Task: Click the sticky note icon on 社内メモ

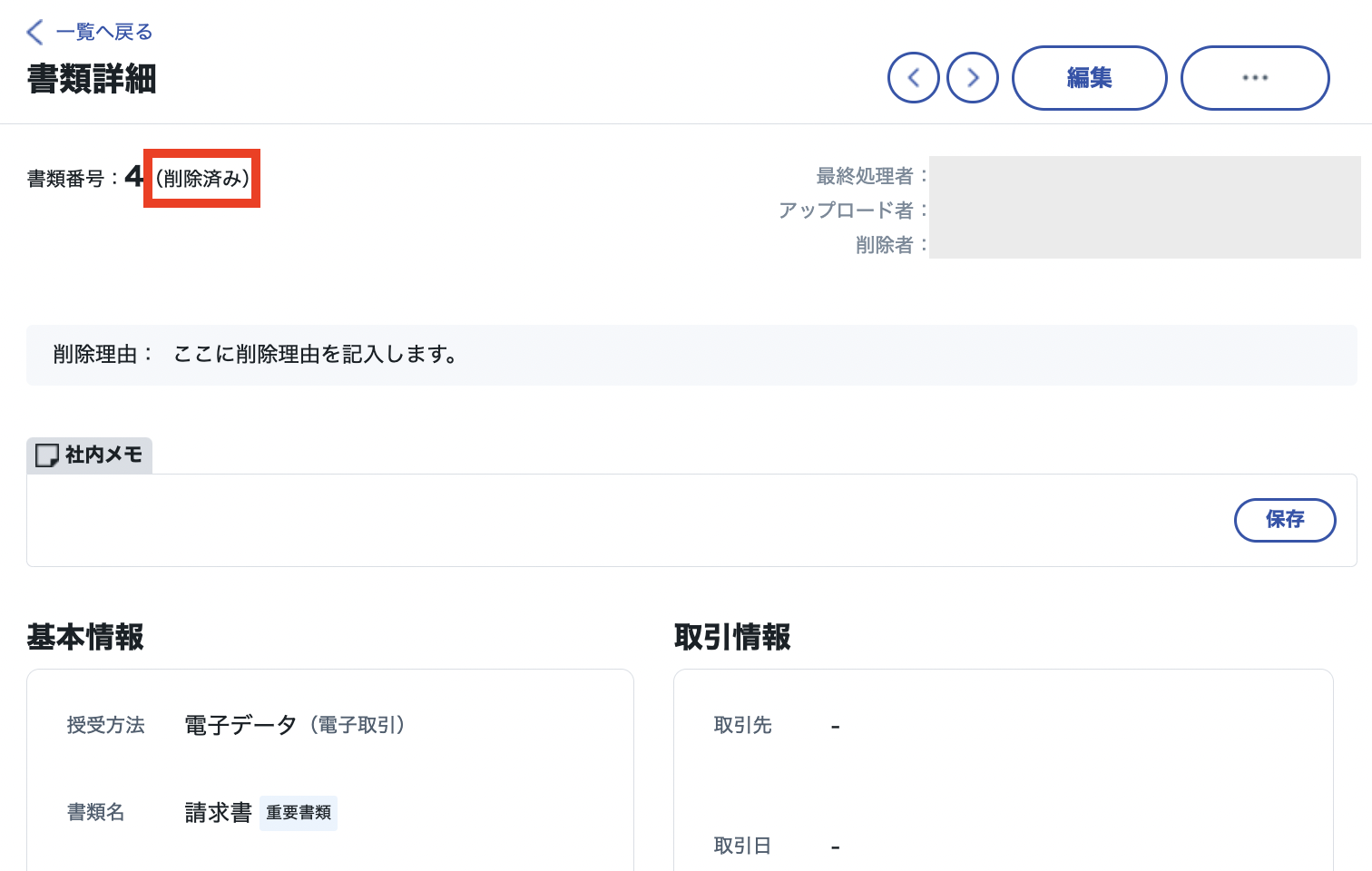Action: pos(46,455)
